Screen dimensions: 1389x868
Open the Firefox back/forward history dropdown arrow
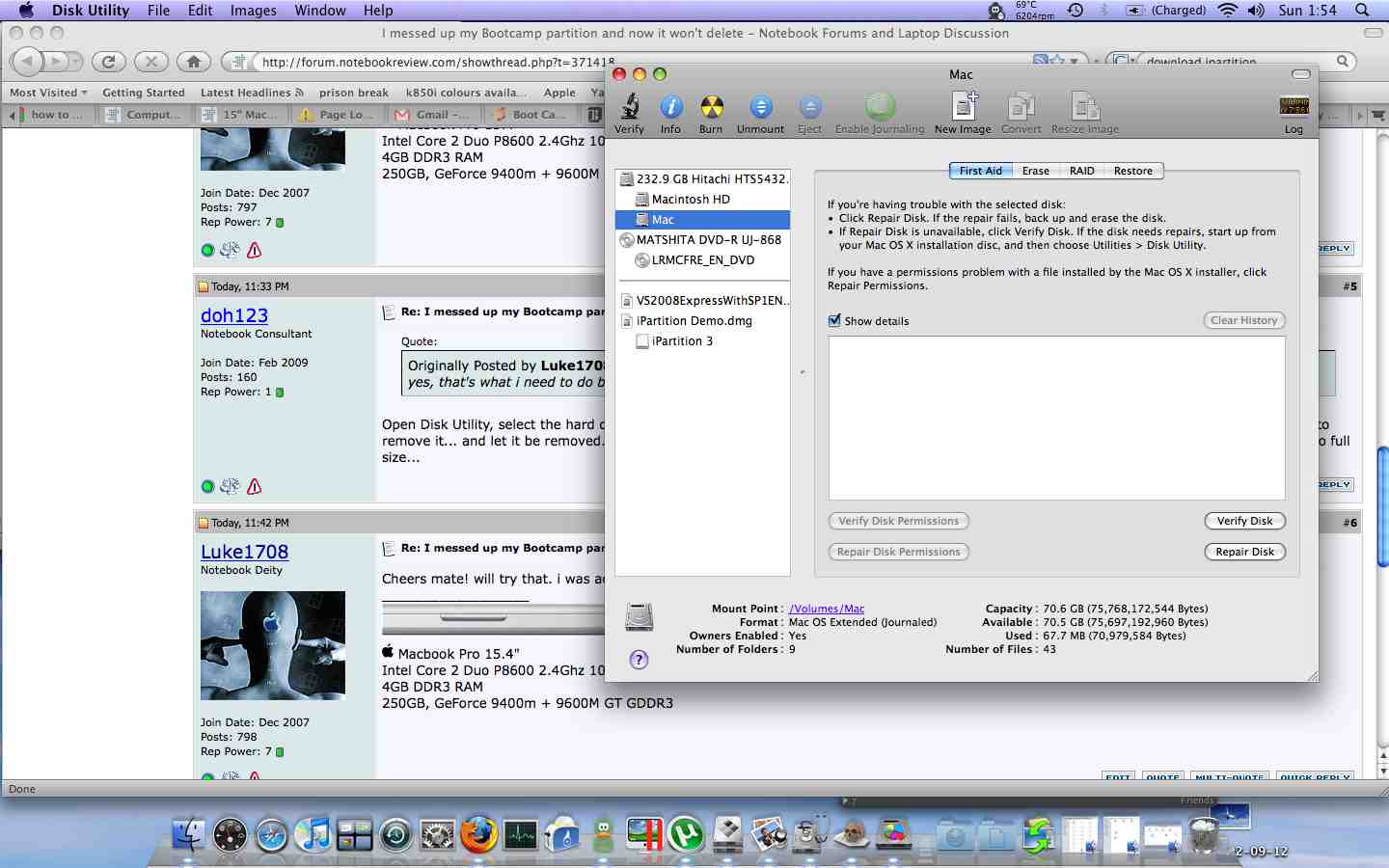point(74,62)
